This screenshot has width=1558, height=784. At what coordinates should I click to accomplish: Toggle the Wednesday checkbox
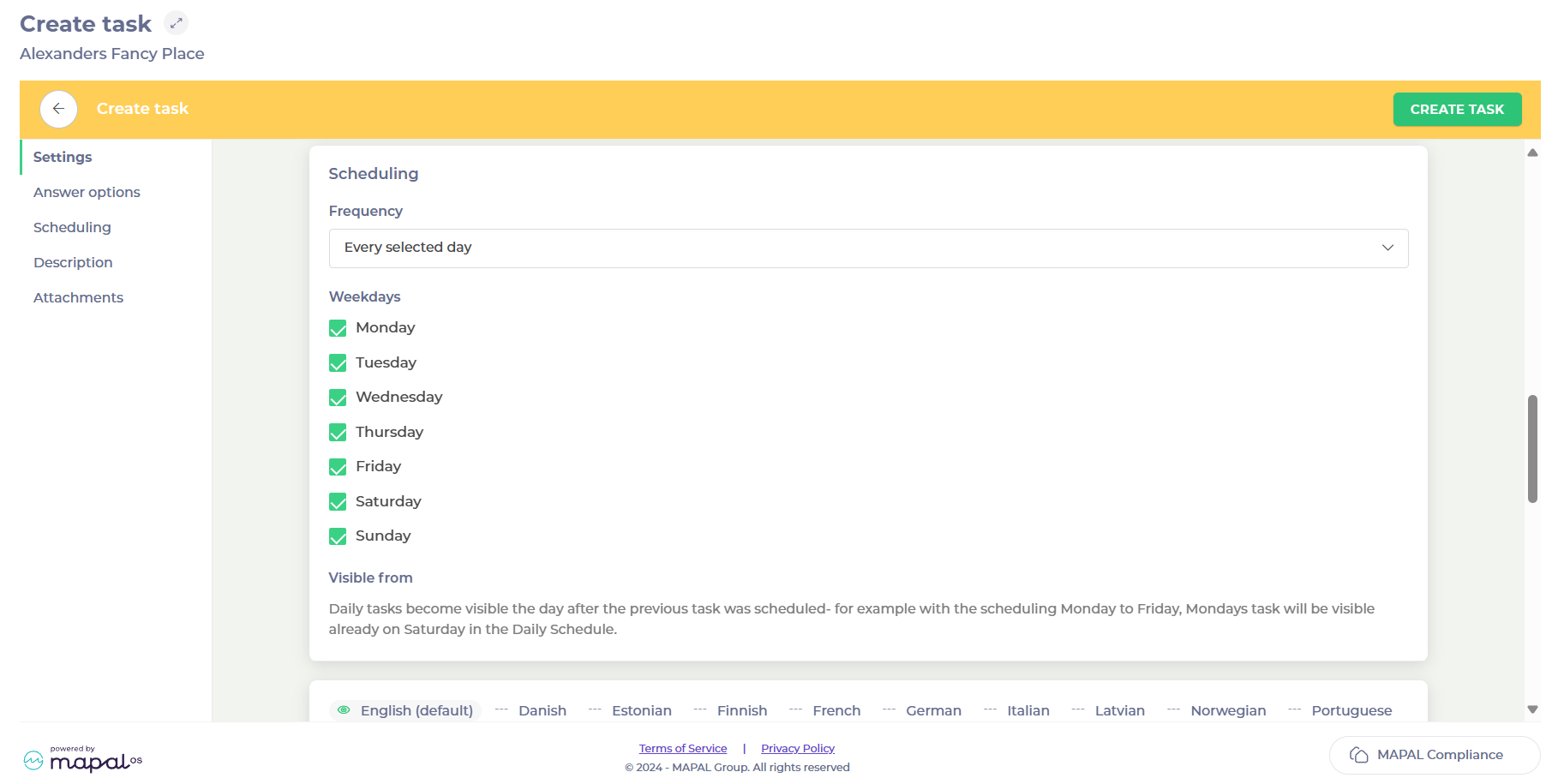point(338,398)
